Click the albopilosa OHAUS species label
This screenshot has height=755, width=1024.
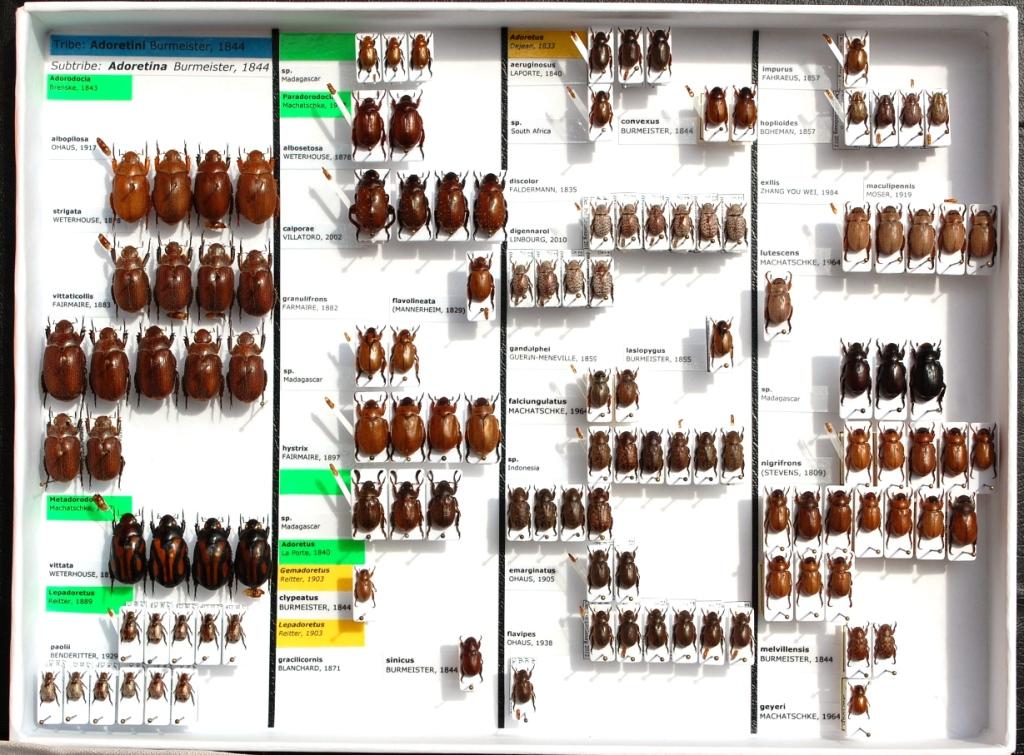[x=73, y=144]
